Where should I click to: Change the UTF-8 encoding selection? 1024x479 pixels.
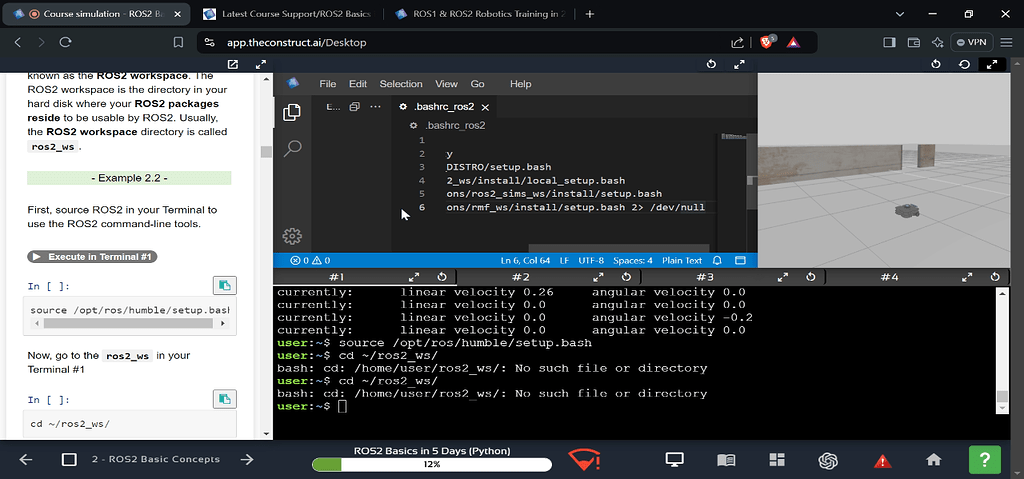click(591, 260)
